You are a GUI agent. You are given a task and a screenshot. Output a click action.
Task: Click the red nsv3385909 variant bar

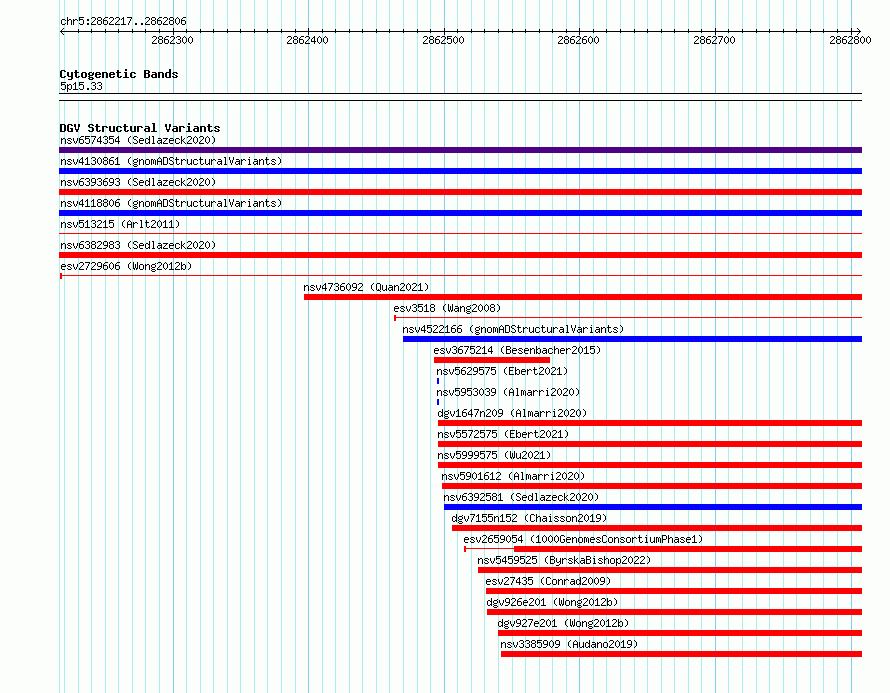tap(681, 654)
